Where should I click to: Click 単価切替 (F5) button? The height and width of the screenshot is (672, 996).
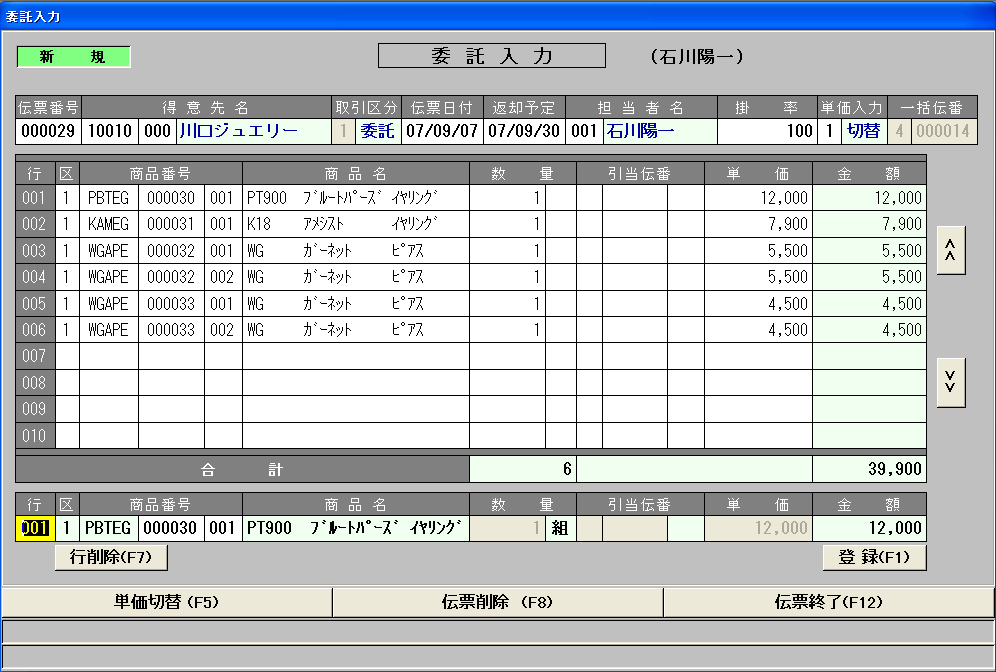click(166, 601)
